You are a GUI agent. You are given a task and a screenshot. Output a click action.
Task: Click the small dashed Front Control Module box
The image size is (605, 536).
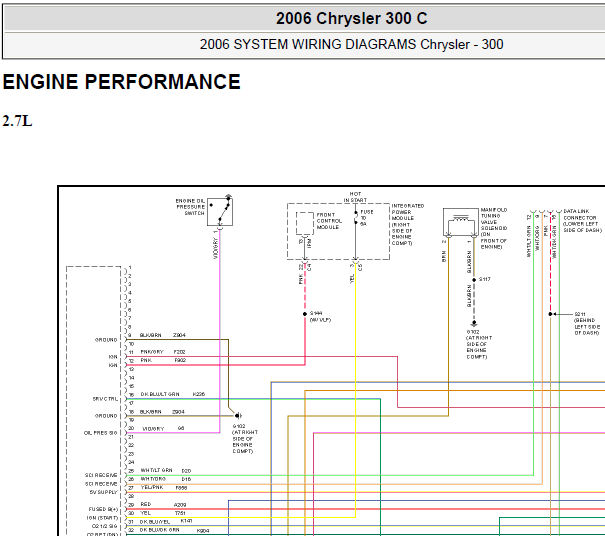coord(304,223)
